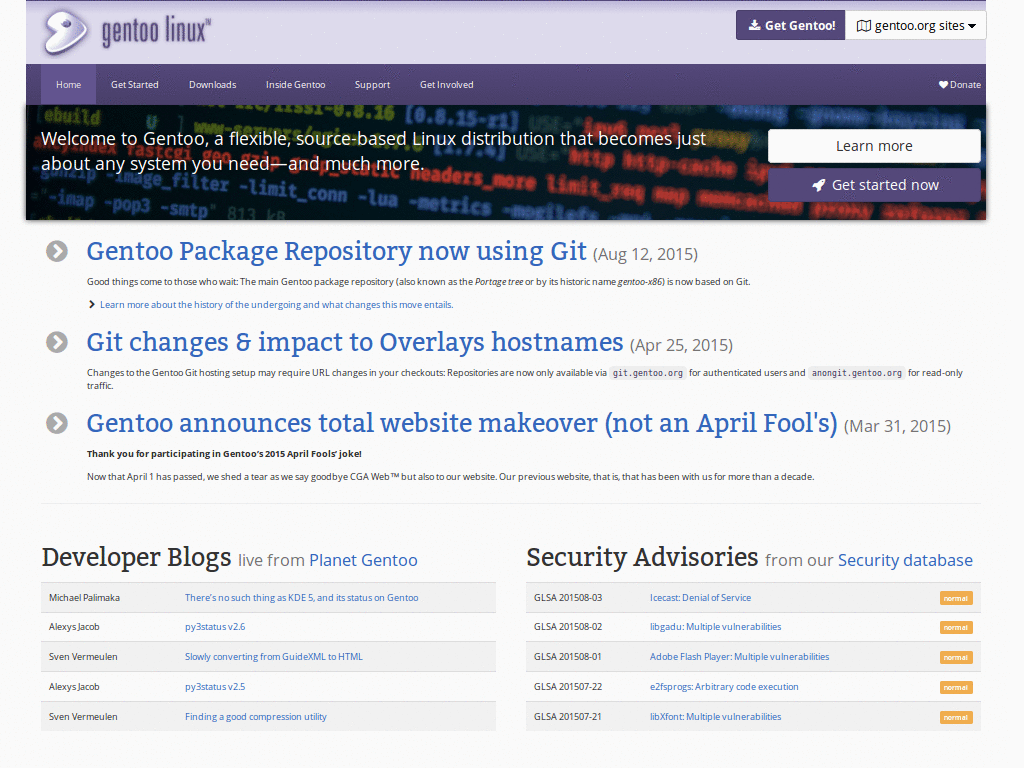The image size is (1024, 768).
Task: Switch to the Get Started tab
Action: pos(134,85)
